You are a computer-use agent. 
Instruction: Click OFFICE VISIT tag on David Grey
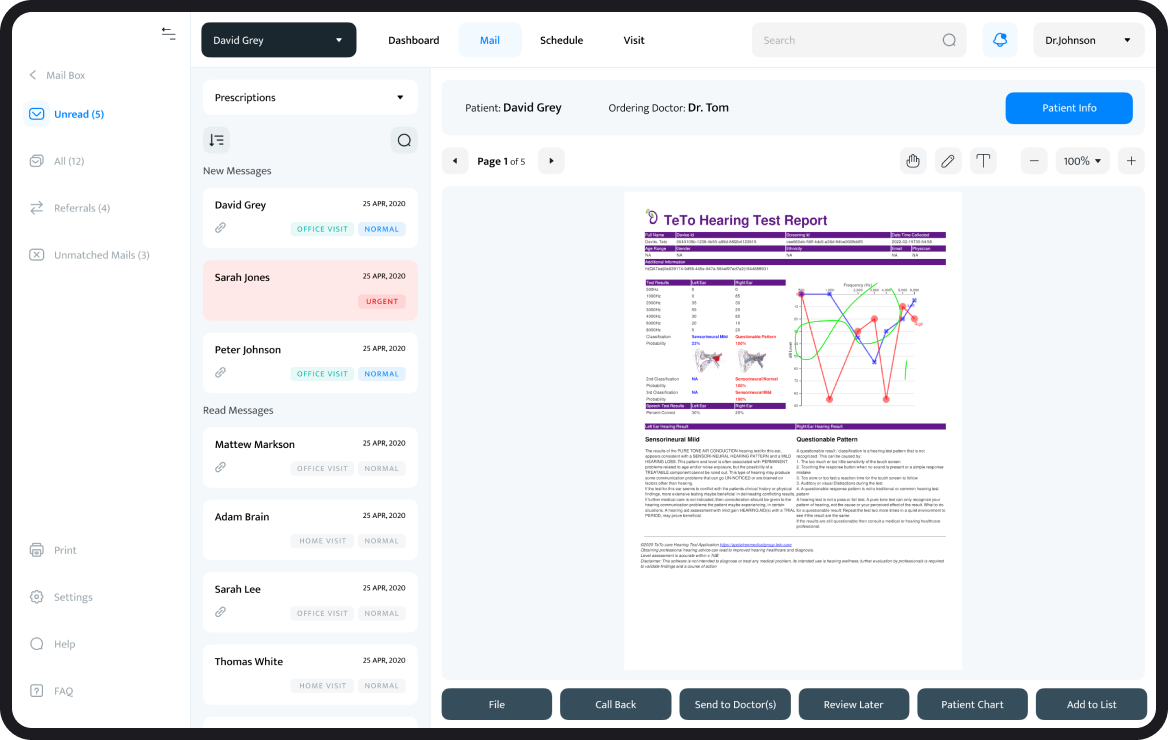[x=323, y=230]
